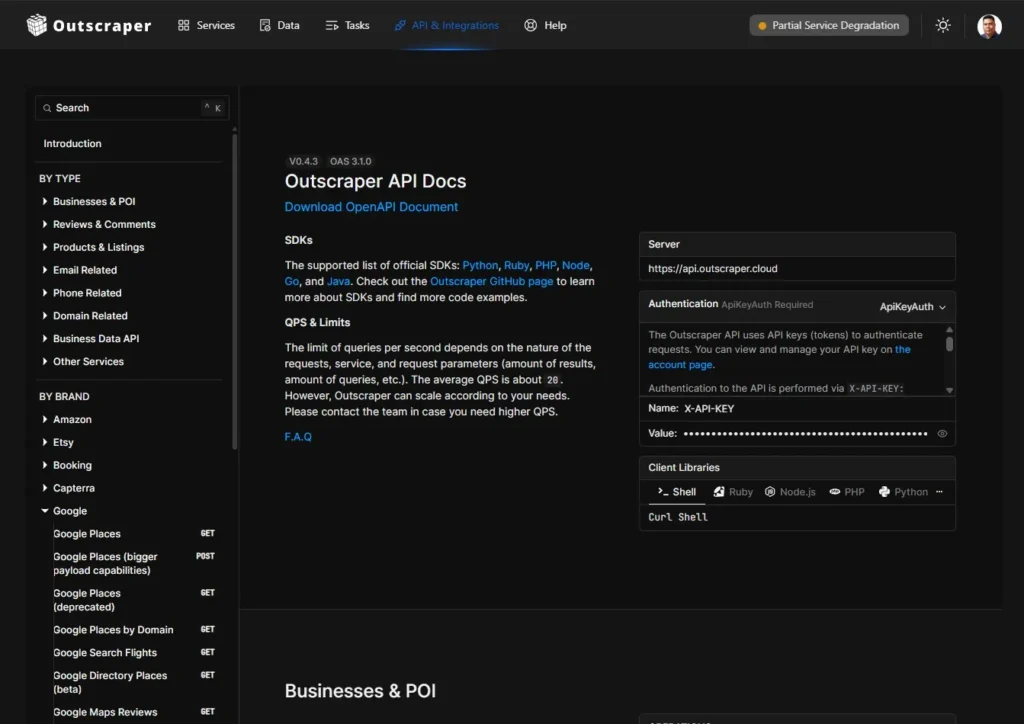The width and height of the screenshot is (1024, 724).
Task: Click the V0.4.3 version badge
Action: [304, 161]
